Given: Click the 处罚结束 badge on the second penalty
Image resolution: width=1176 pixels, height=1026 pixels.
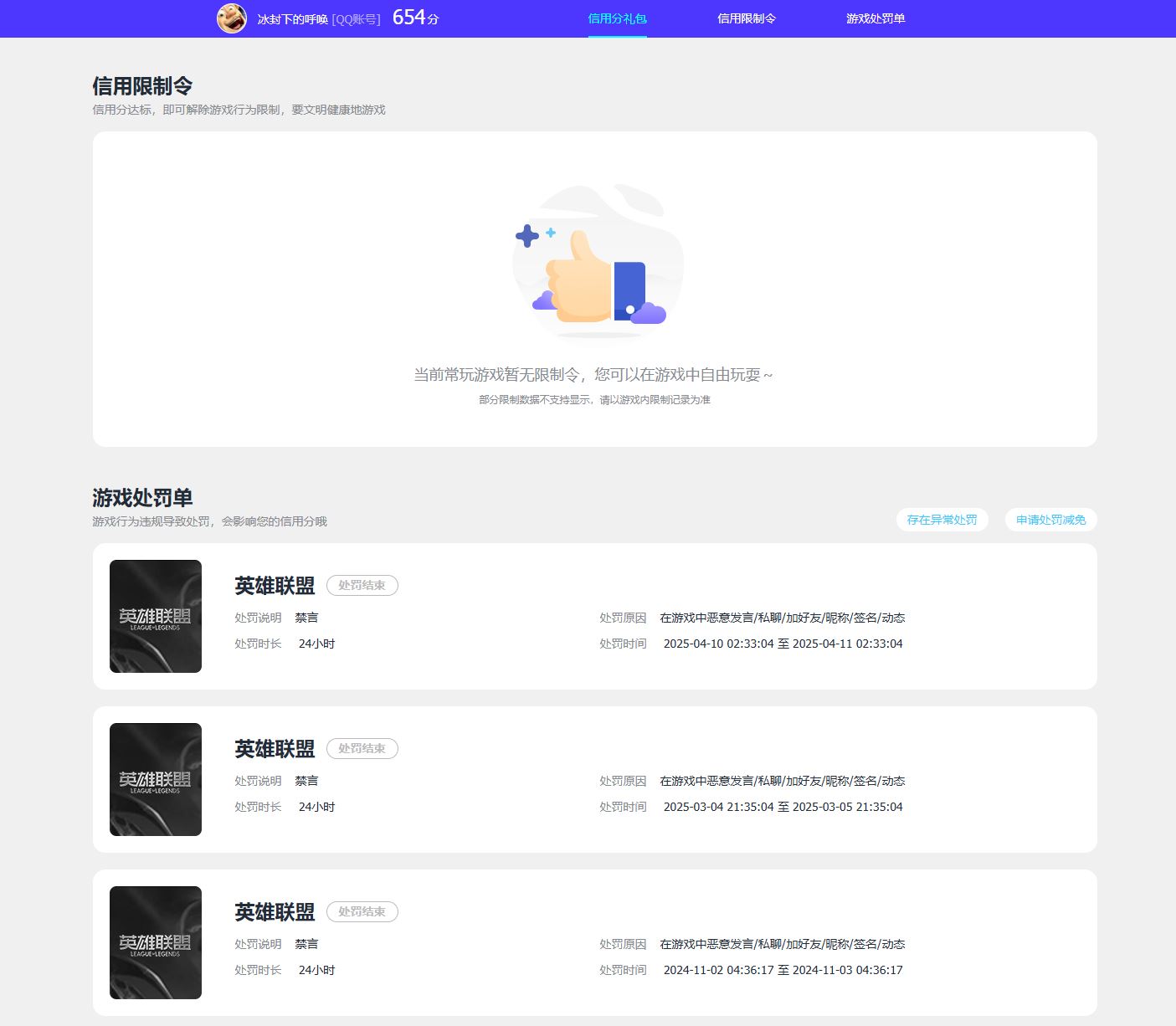Looking at the screenshot, I should click(362, 749).
